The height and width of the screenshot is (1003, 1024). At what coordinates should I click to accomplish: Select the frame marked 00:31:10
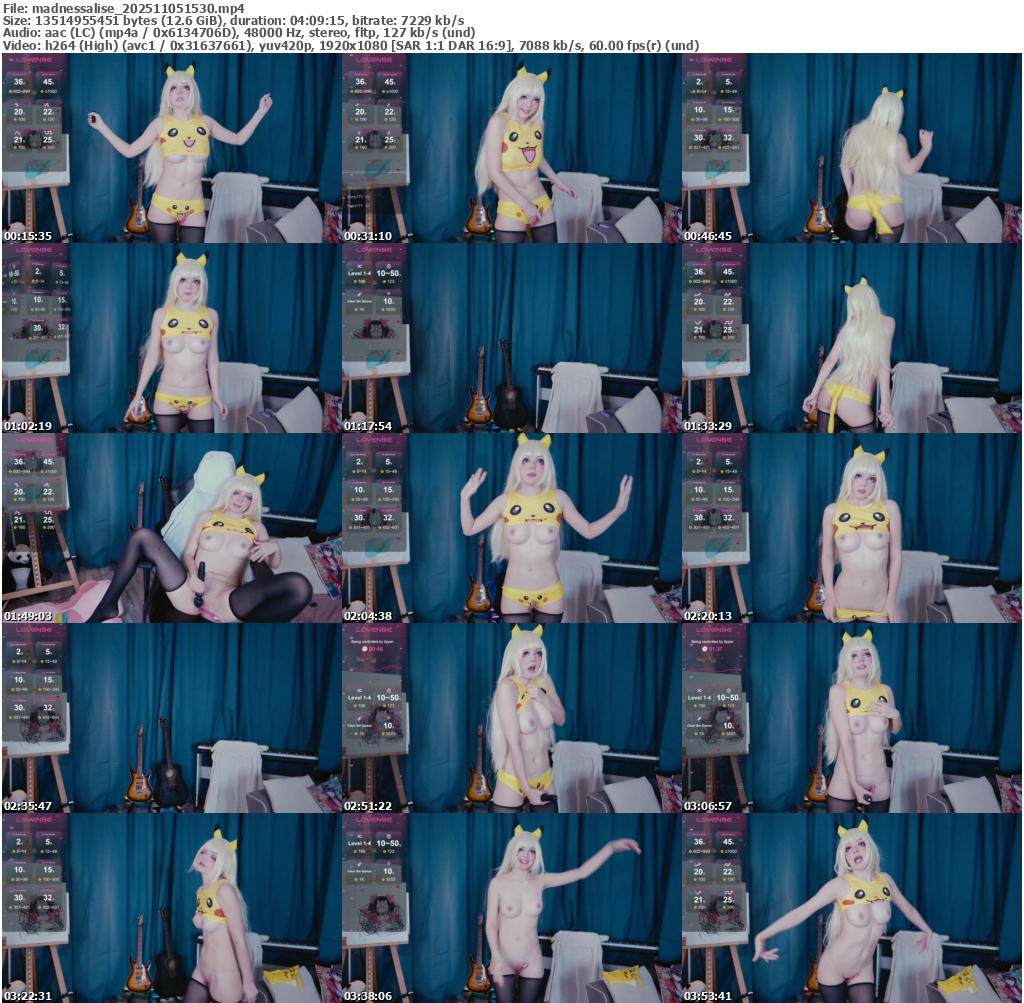click(x=511, y=148)
